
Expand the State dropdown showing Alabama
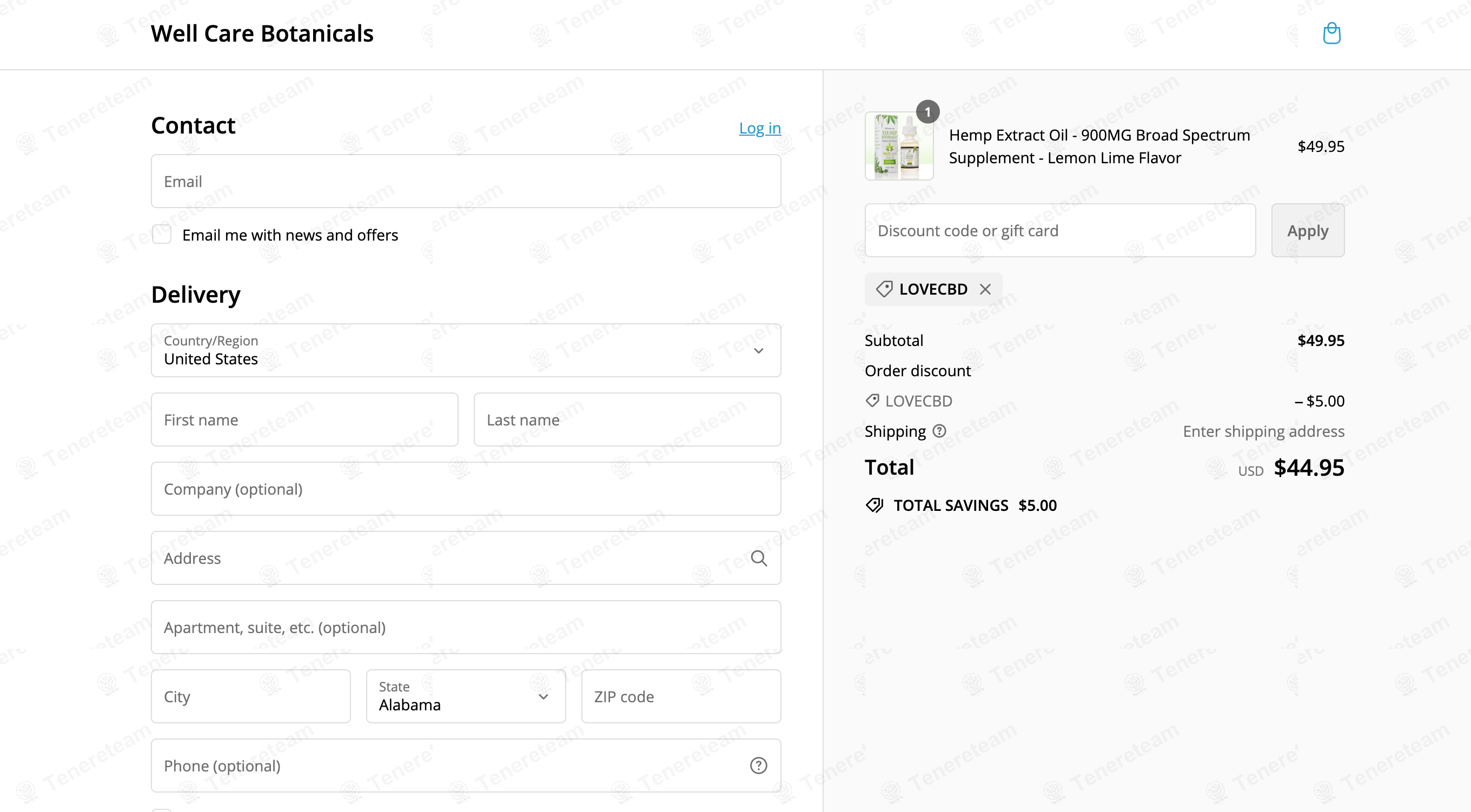coord(466,697)
